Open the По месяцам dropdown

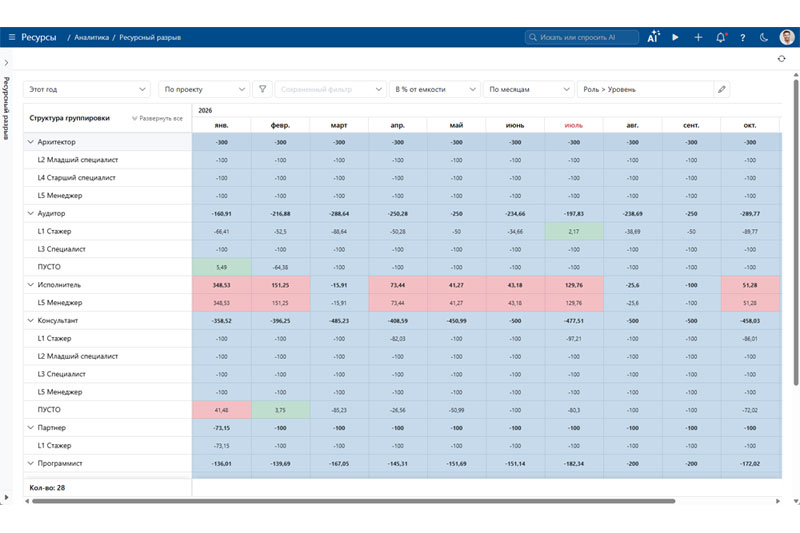click(529, 89)
